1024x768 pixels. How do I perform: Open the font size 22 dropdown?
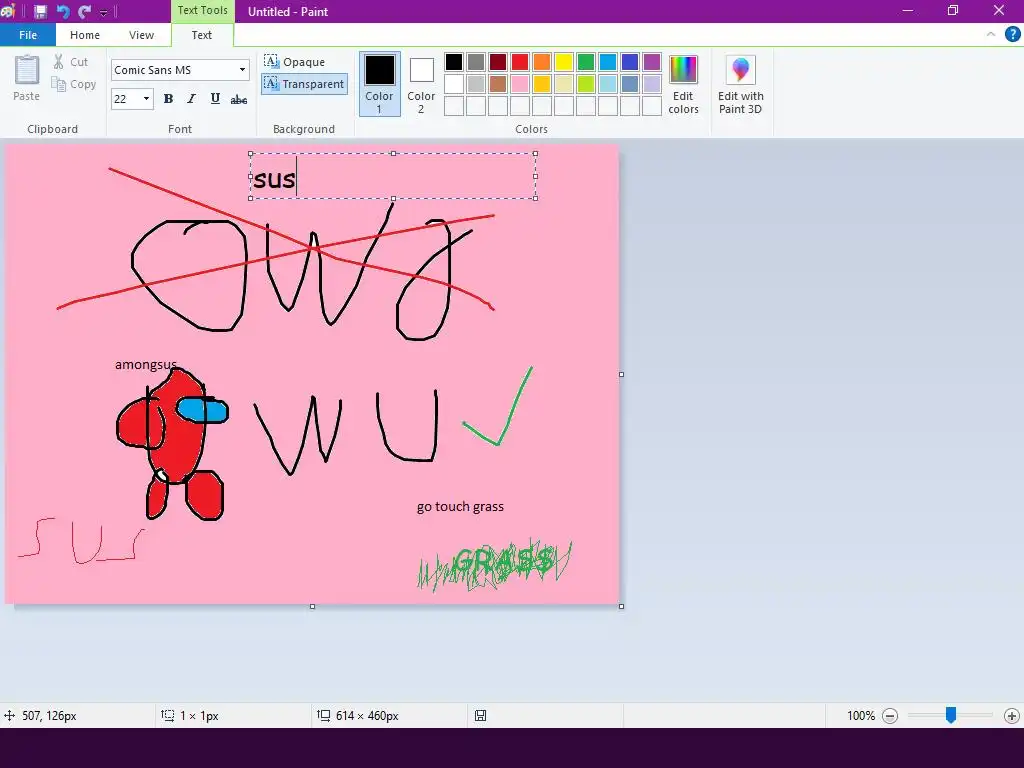pos(146,99)
